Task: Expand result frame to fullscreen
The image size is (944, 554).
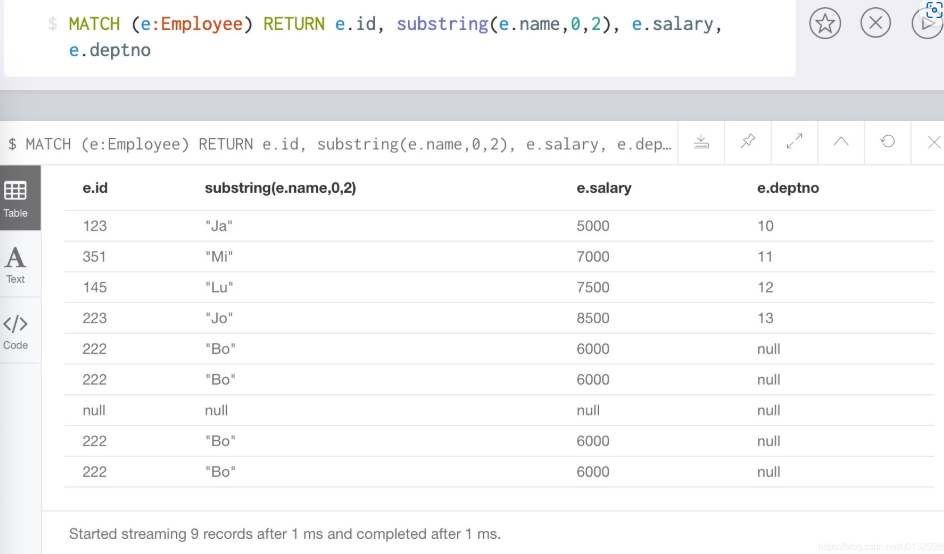Action: pyautogui.click(x=794, y=142)
